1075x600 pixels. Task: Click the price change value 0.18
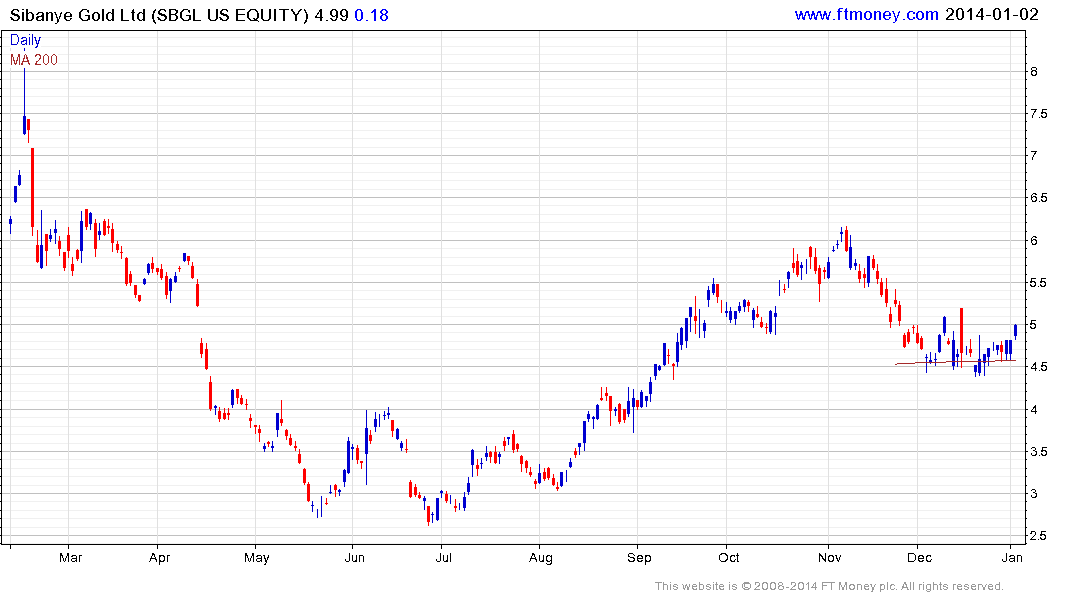click(372, 15)
